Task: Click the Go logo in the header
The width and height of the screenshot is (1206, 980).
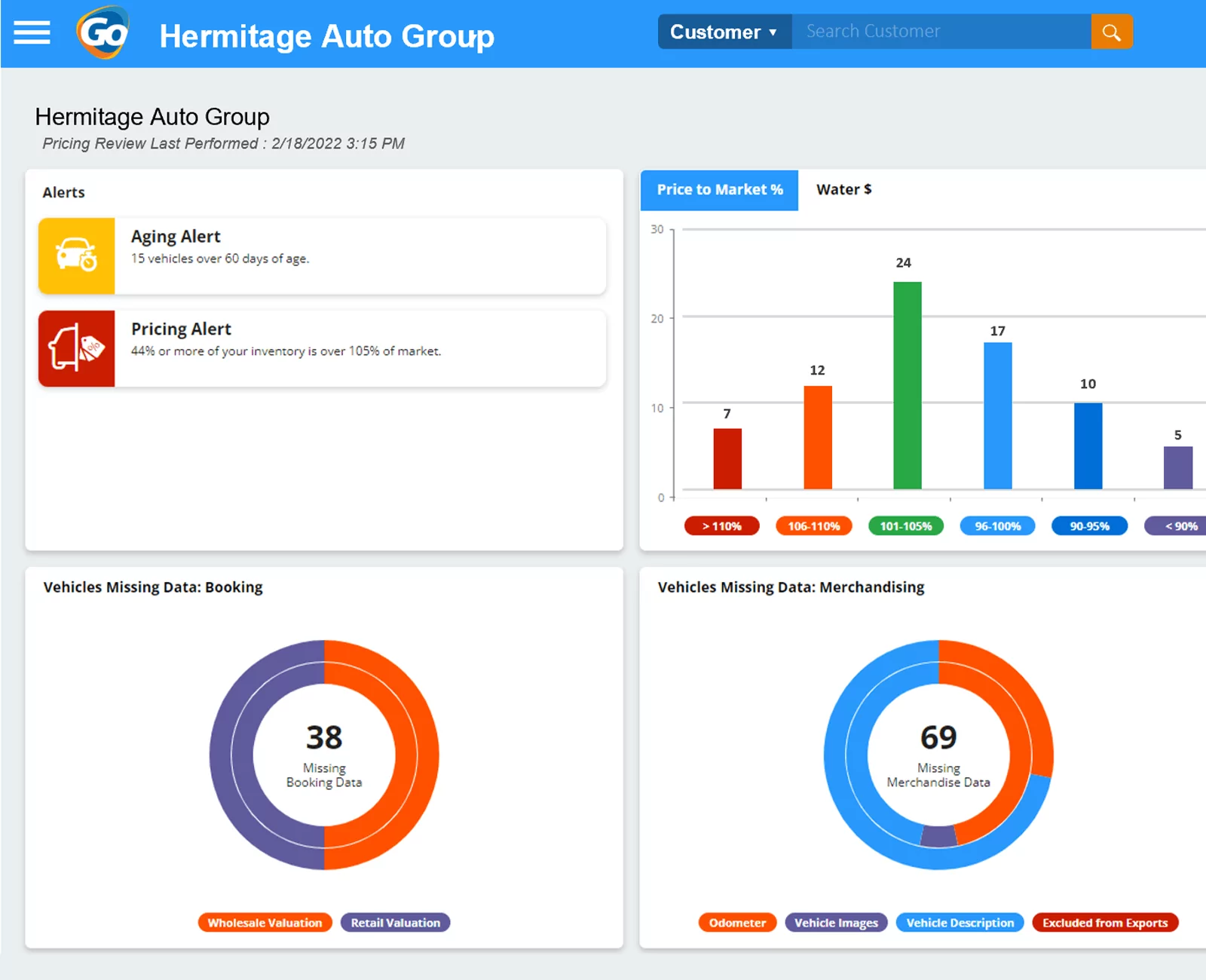Action: [x=103, y=33]
